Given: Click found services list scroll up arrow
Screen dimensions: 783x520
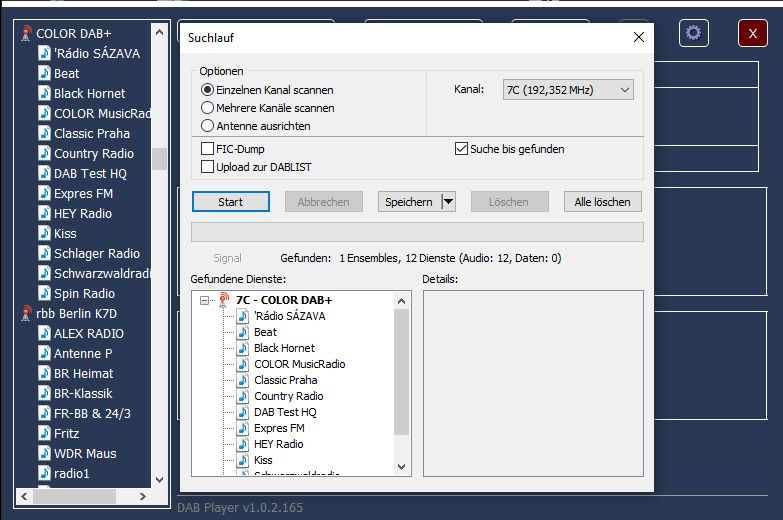Looking at the screenshot, I should pyautogui.click(x=401, y=301).
